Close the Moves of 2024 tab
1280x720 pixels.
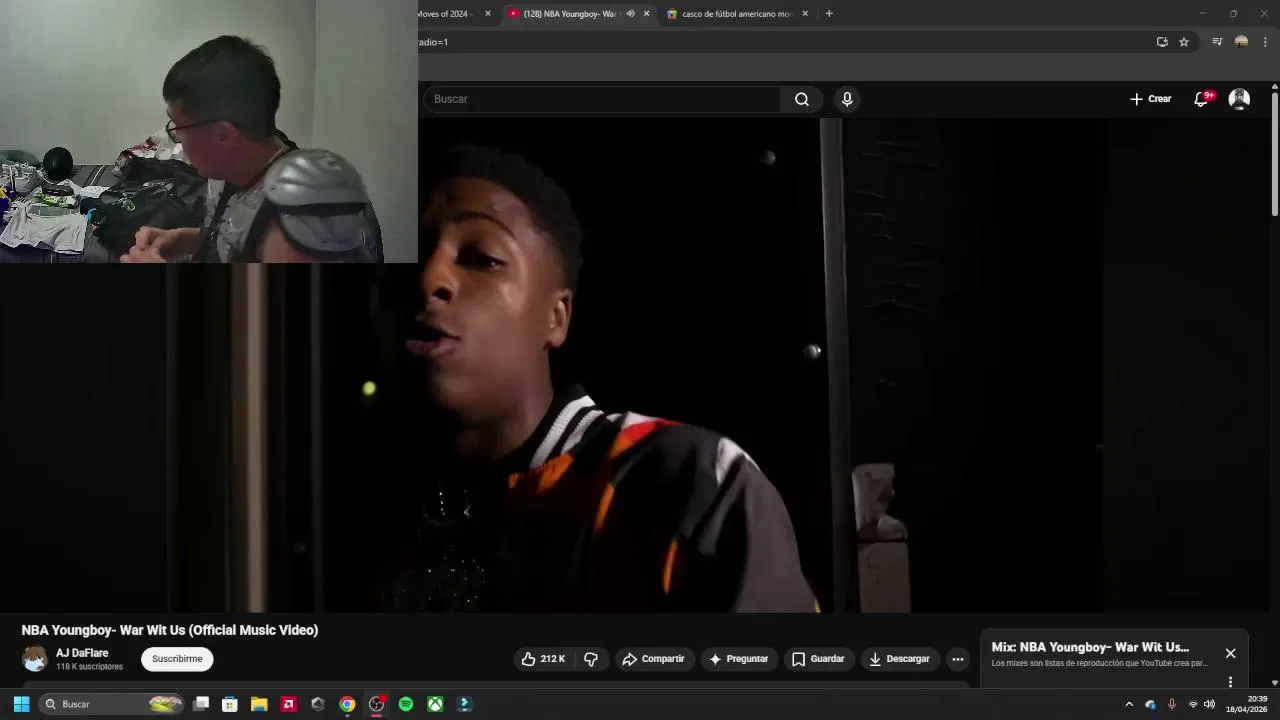[x=488, y=14]
